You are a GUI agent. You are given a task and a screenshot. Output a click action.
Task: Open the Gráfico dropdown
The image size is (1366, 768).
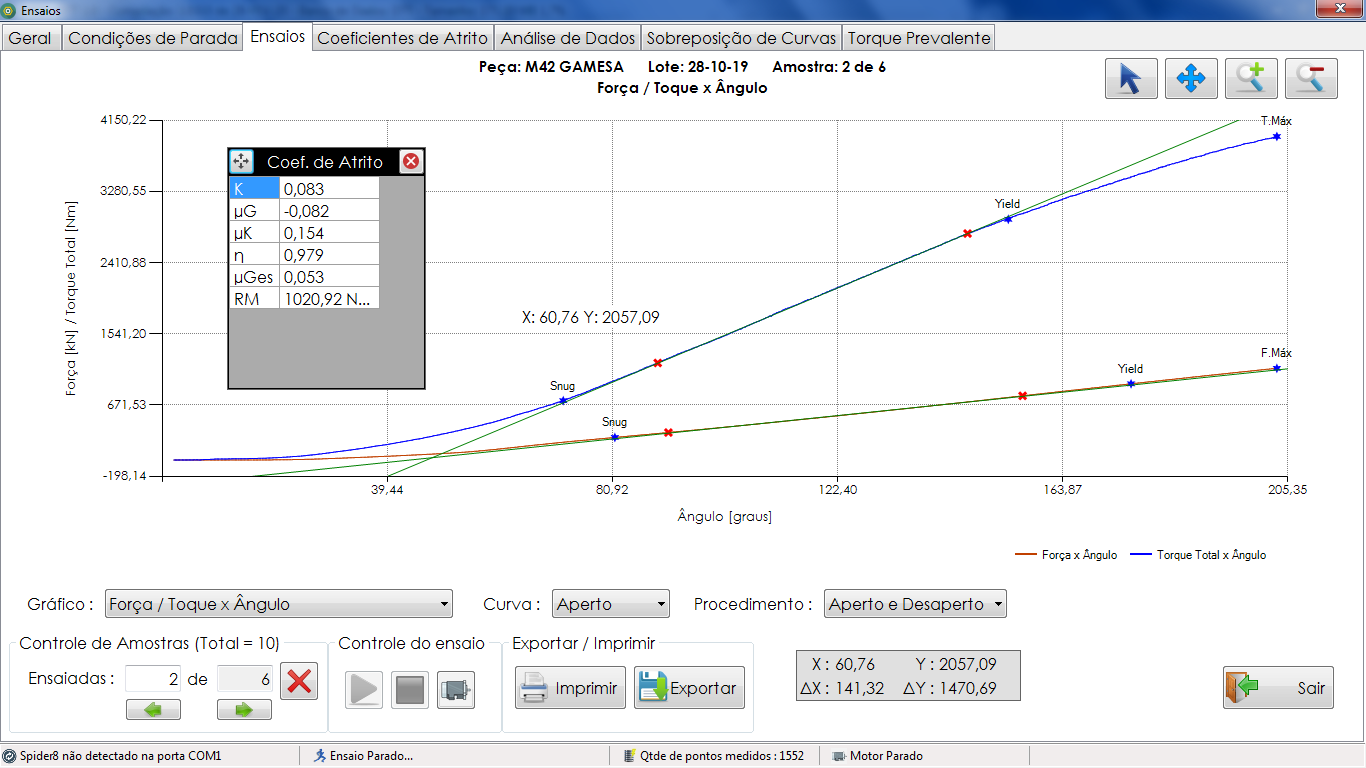click(x=279, y=604)
